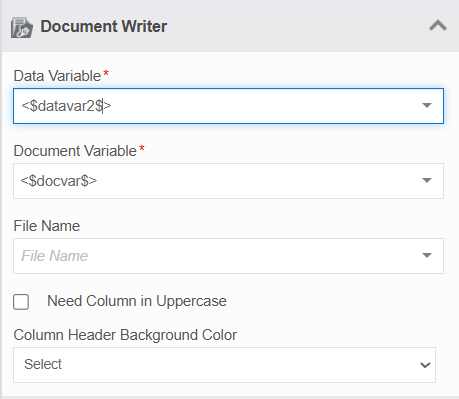
Task: Click the Need Column in Uppercase label
Action: point(137,301)
